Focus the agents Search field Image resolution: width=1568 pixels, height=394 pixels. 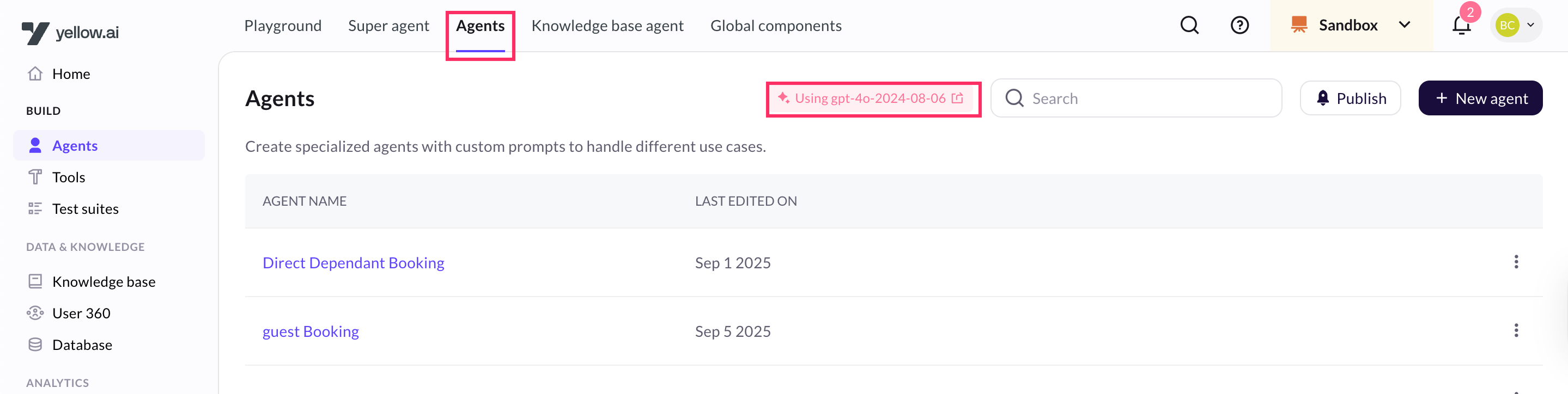(1136, 98)
